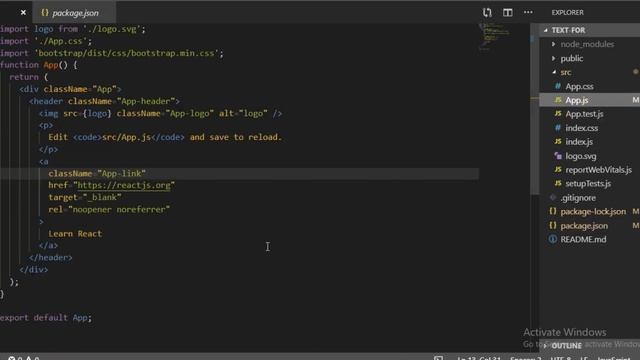Click the SVG icon beside logo.svg
The height and width of the screenshot is (360, 640).
(558, 156)
